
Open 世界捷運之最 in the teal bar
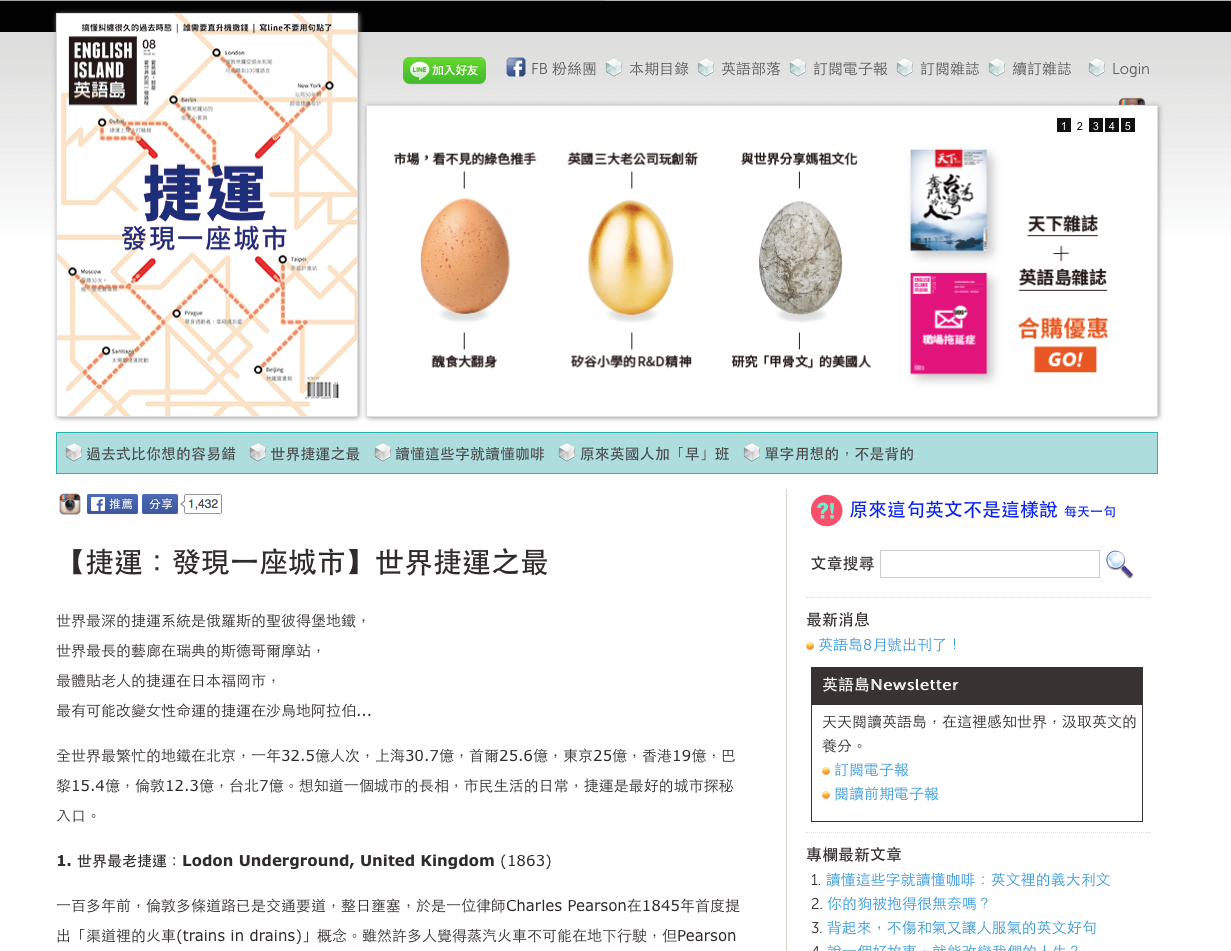coord(315,454)
